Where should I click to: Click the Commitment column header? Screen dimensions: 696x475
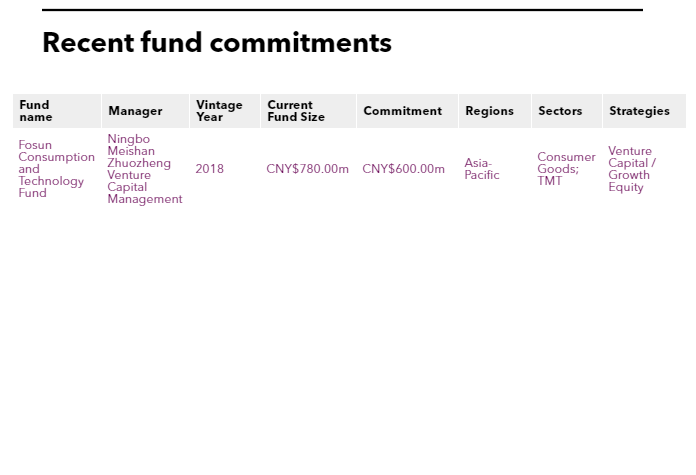(407, 111)
